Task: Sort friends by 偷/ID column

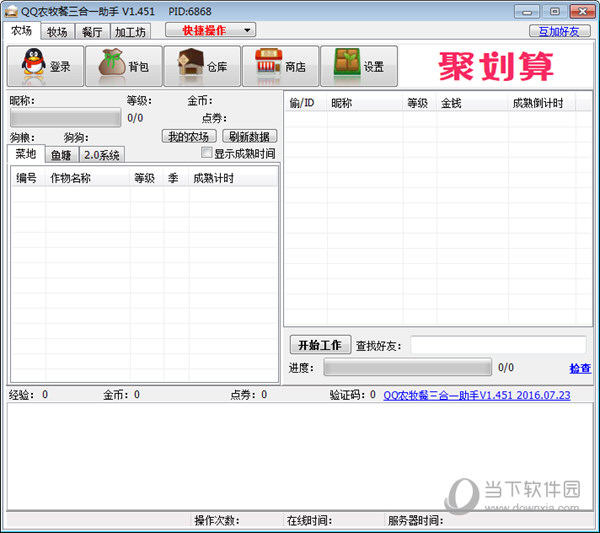Action: (x=305, y=103)
